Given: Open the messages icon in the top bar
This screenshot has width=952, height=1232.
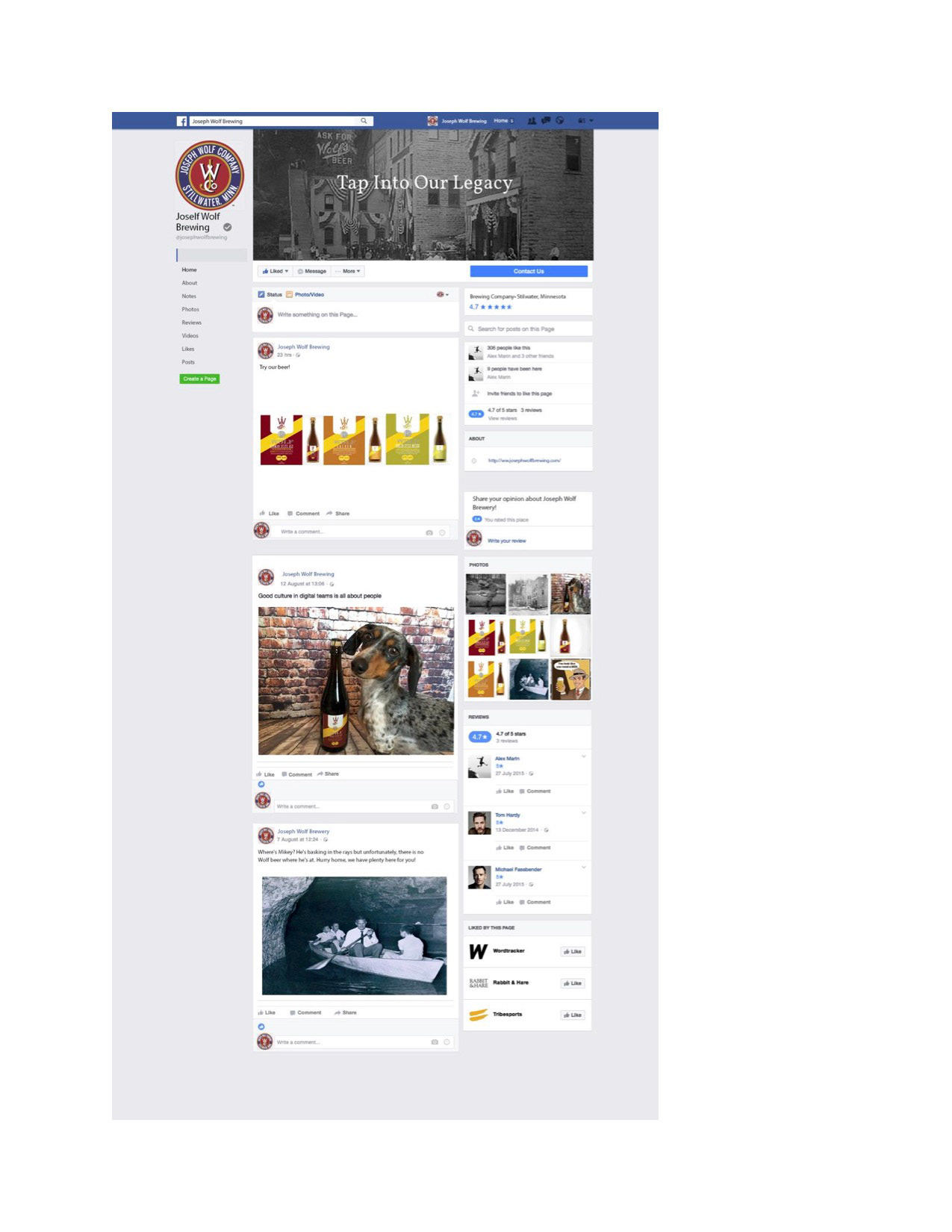Looking at the screenshot, I should click(546, 121).
